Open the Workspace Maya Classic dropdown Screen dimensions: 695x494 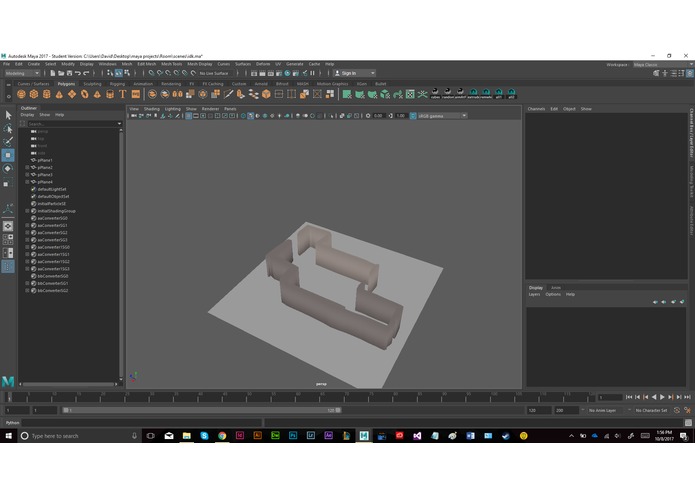pyautogui.click(x=662, y=65)
